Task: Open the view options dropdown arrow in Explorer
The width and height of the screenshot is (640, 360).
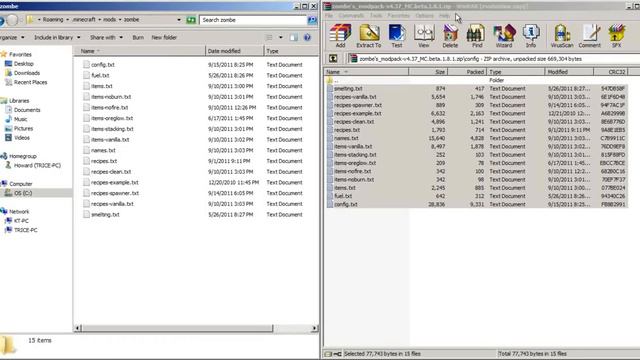Action: tap(280, 37)
